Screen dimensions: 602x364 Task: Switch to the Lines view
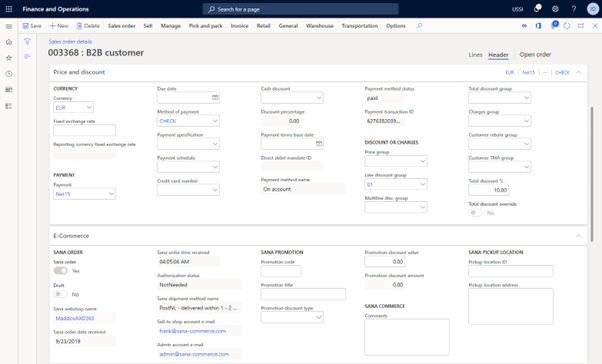475,55
